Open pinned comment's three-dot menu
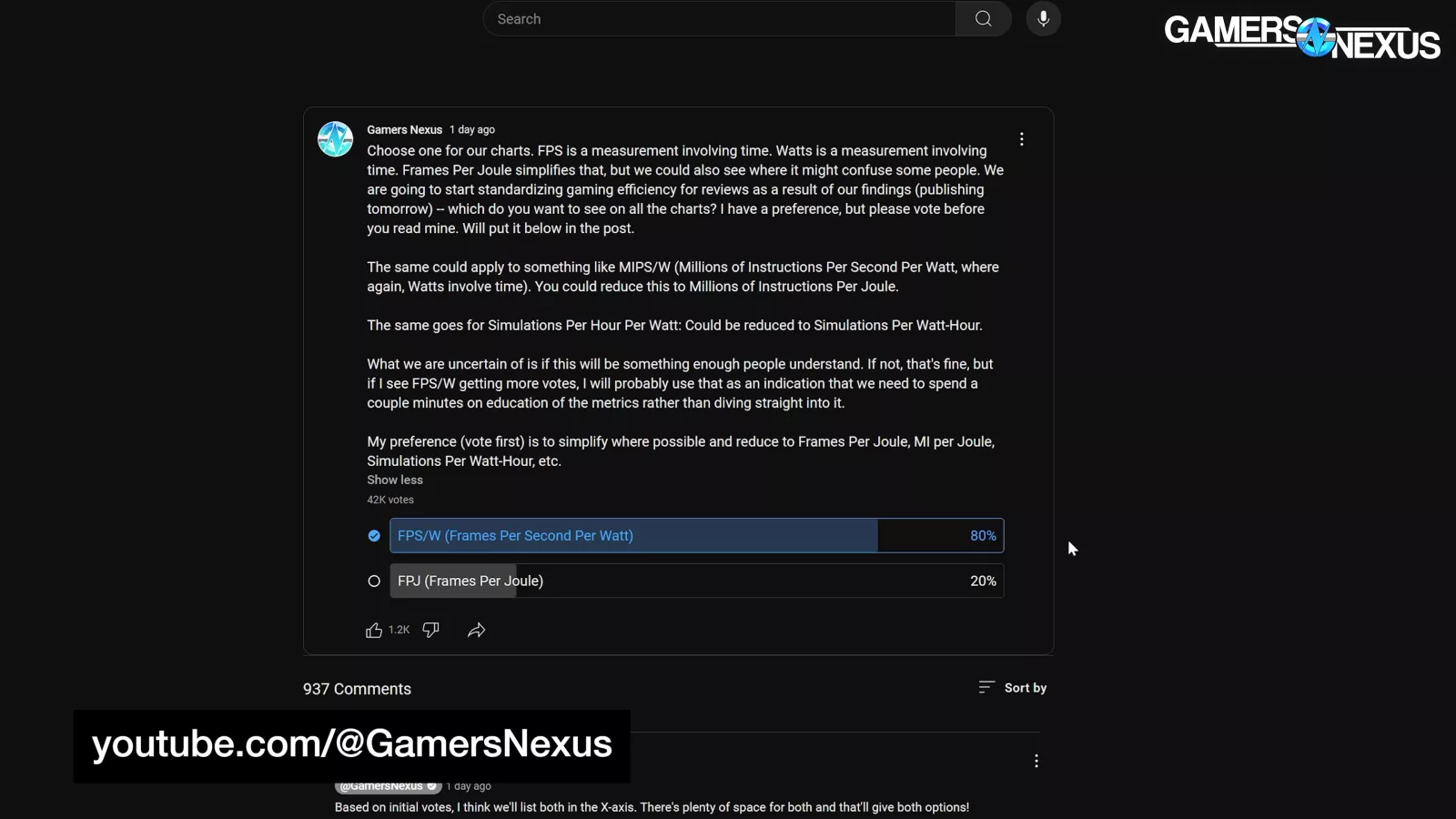 pos(1036,761)
